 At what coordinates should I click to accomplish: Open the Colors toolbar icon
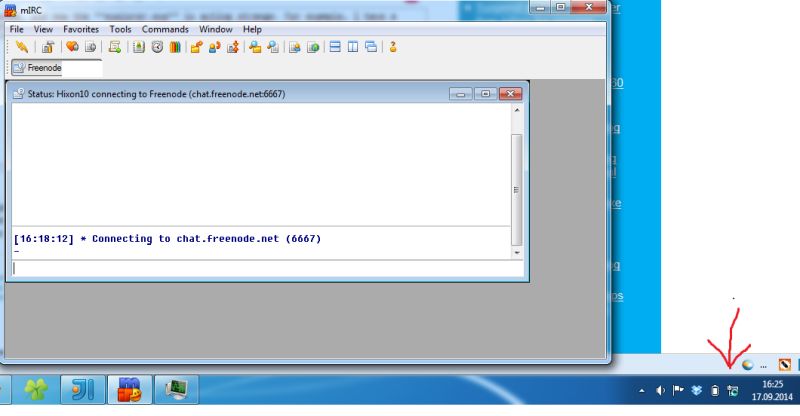point(175,47)
